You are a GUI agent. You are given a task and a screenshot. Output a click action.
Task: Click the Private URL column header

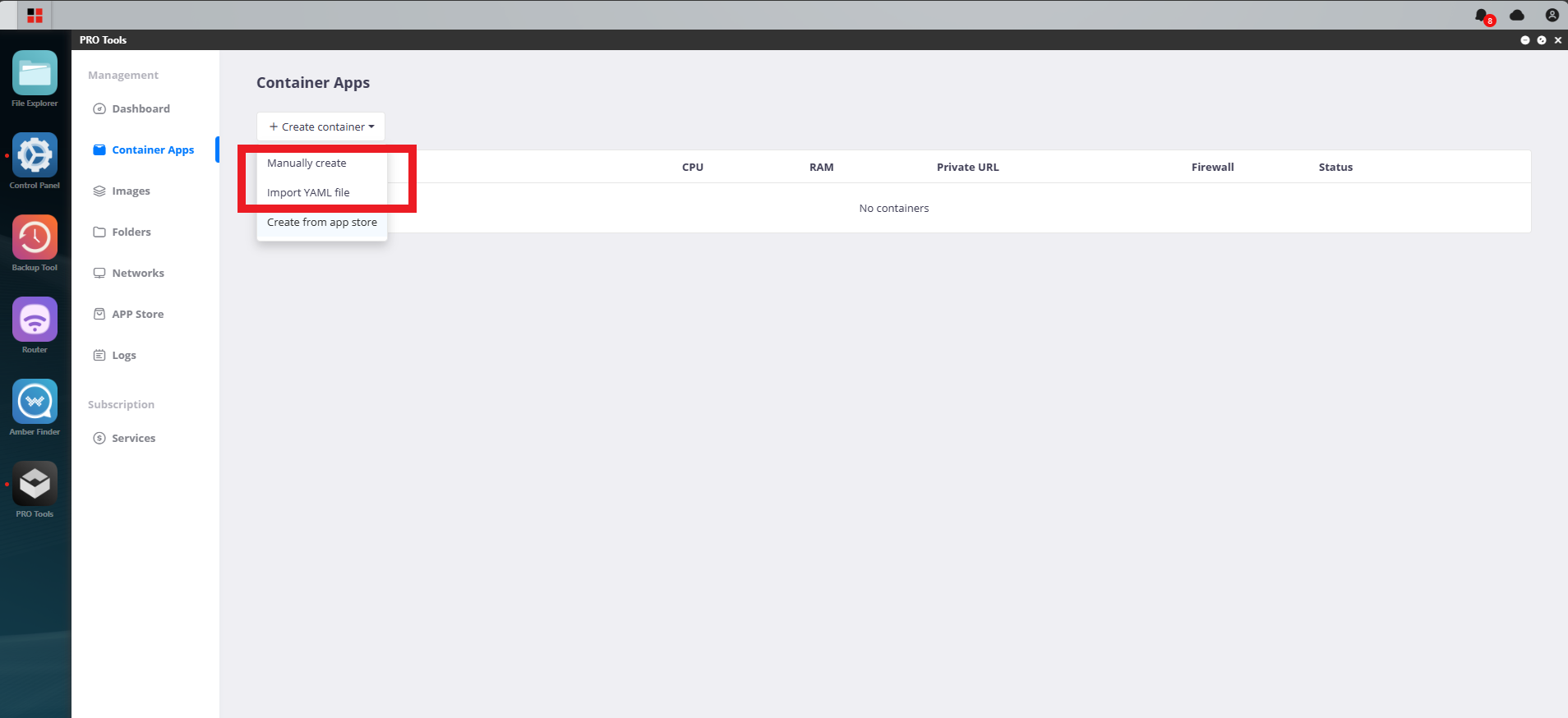coord(968,167)
